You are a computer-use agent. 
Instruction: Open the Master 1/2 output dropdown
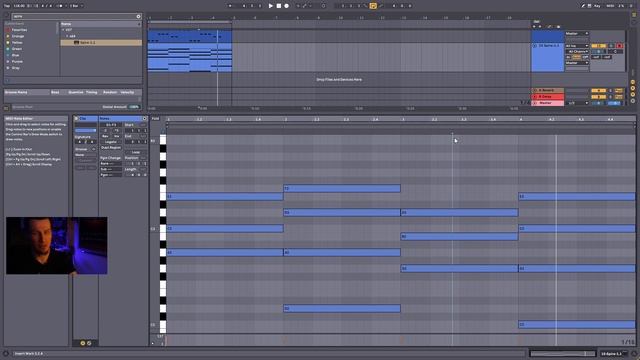578,103
